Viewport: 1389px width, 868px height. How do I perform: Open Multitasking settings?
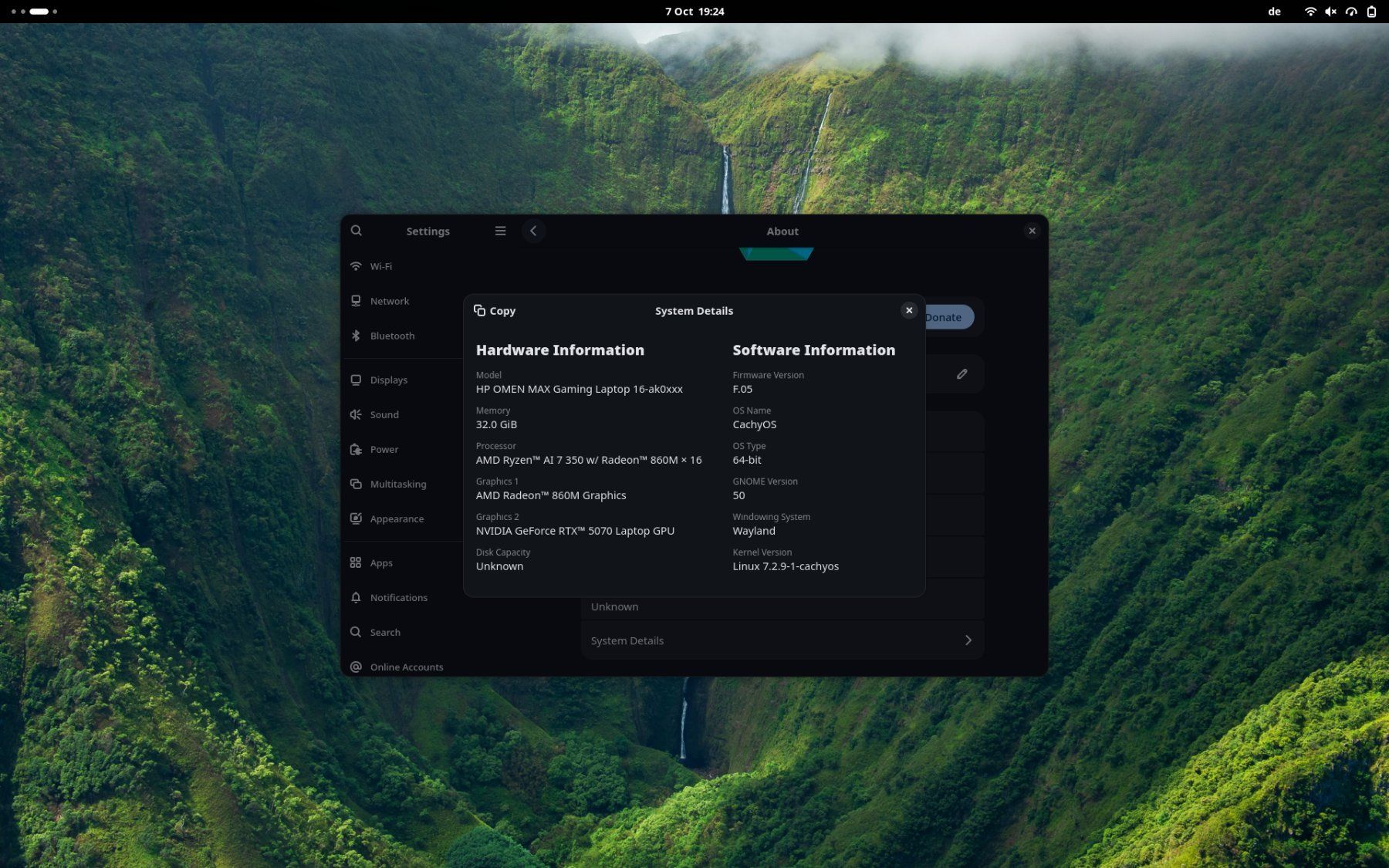401,484
